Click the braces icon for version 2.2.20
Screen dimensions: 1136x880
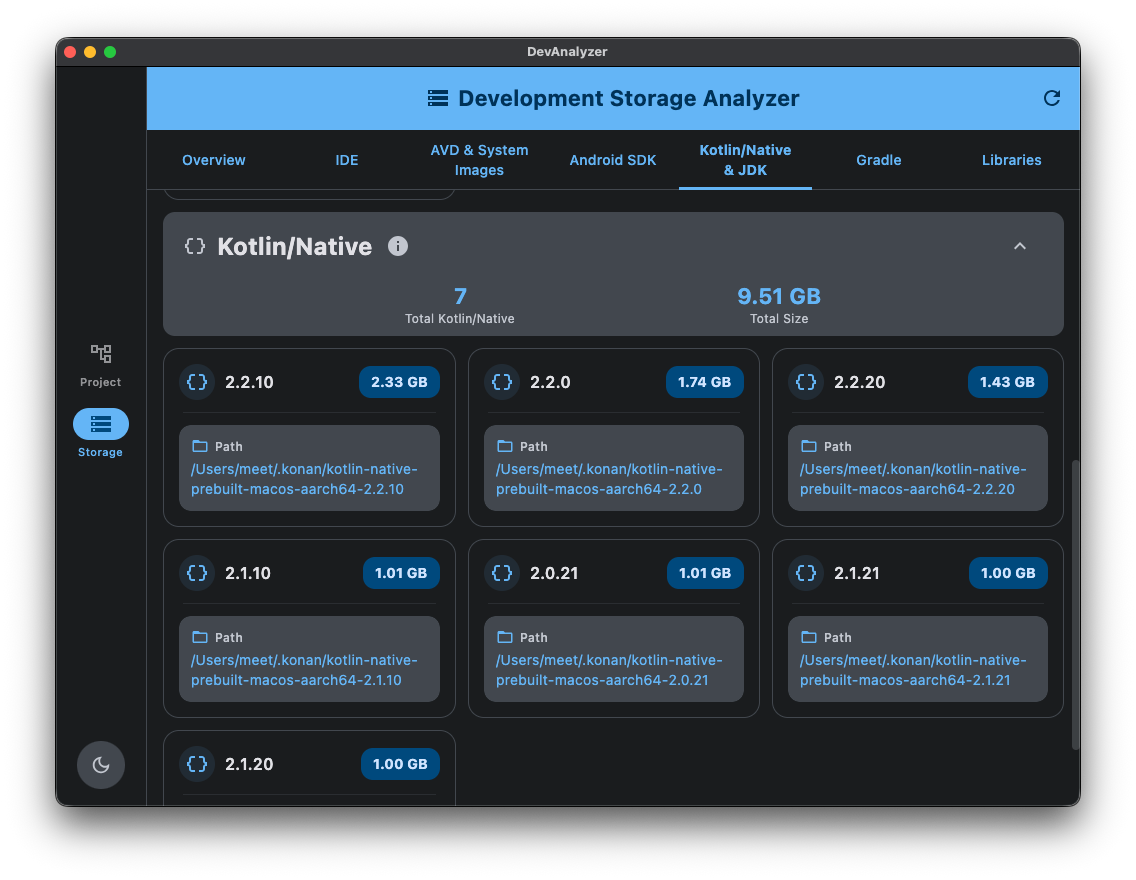pyautogui.click(x=806, y=382)
